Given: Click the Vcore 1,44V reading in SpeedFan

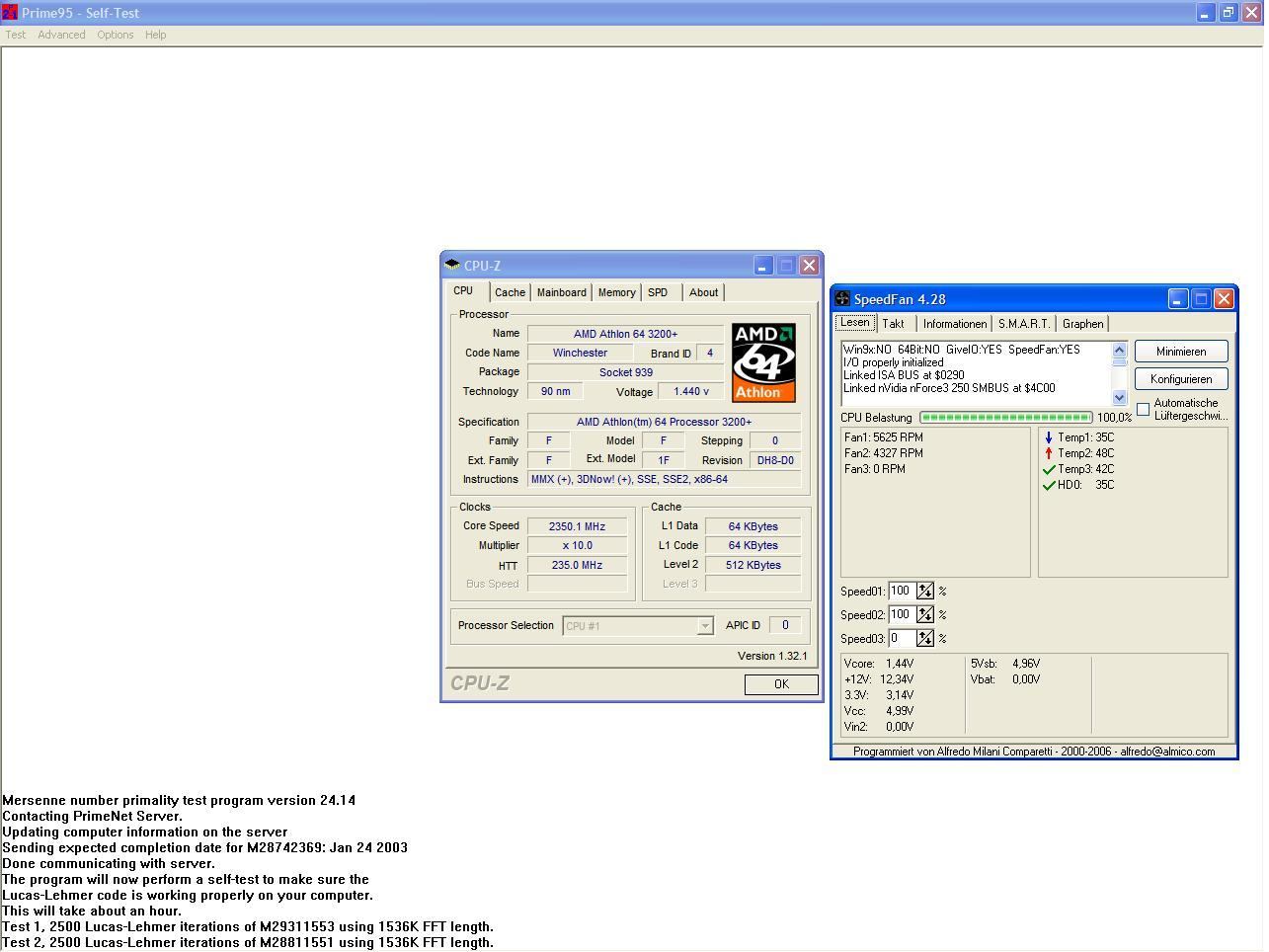Looking at the screenshot, I should (x=879, y=664).
